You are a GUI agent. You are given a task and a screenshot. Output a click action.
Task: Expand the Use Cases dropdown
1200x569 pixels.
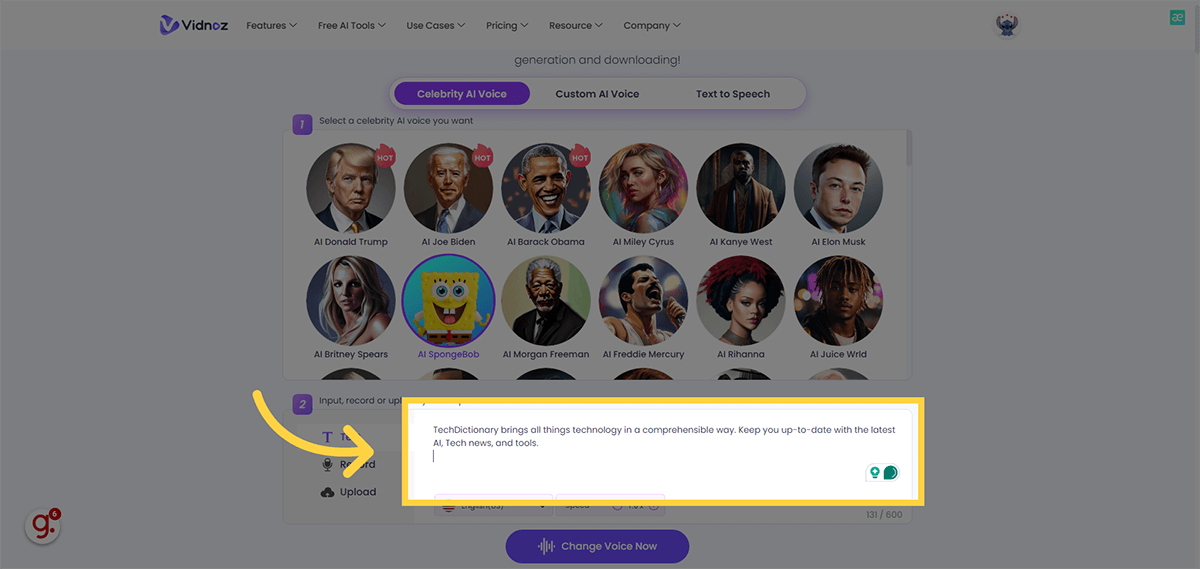click(437, 25)
